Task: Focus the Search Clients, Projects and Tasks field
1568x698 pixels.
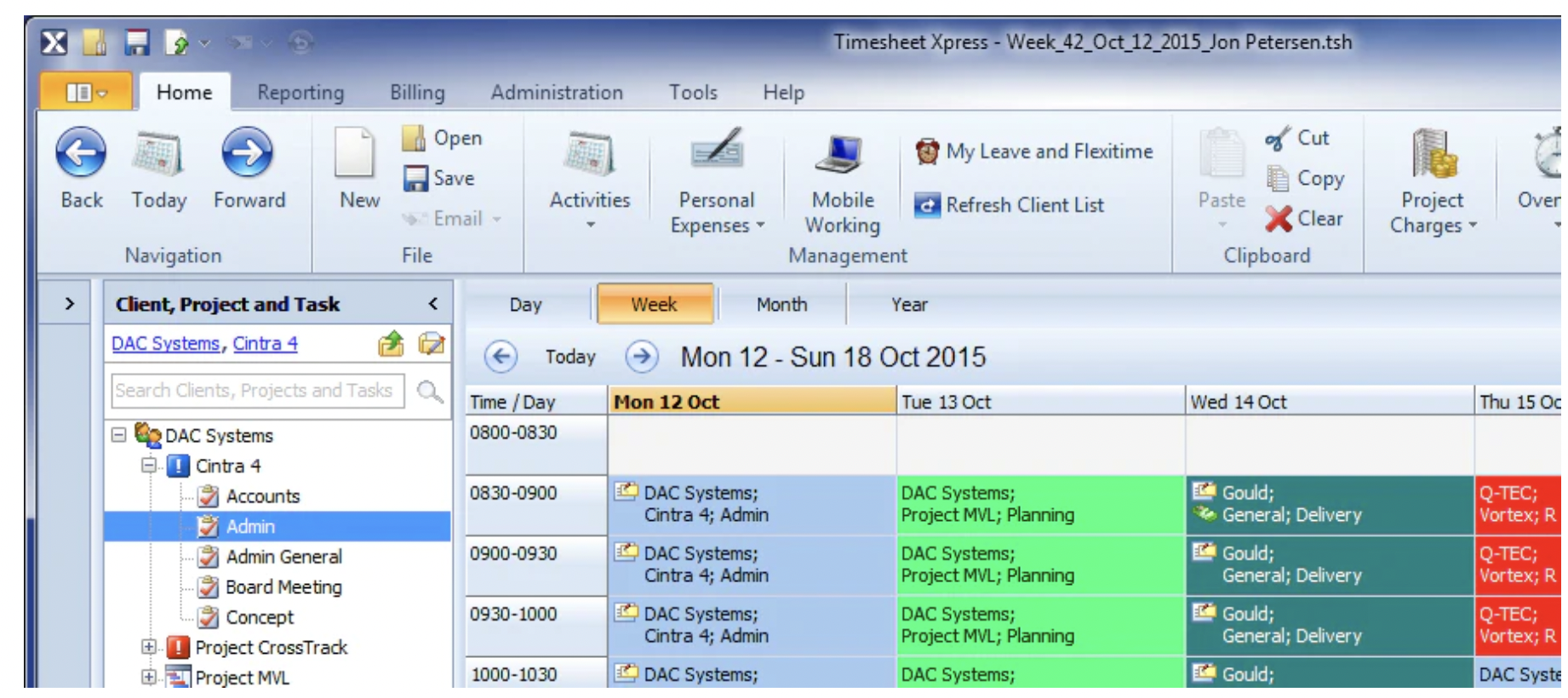Action: [258, 391]
